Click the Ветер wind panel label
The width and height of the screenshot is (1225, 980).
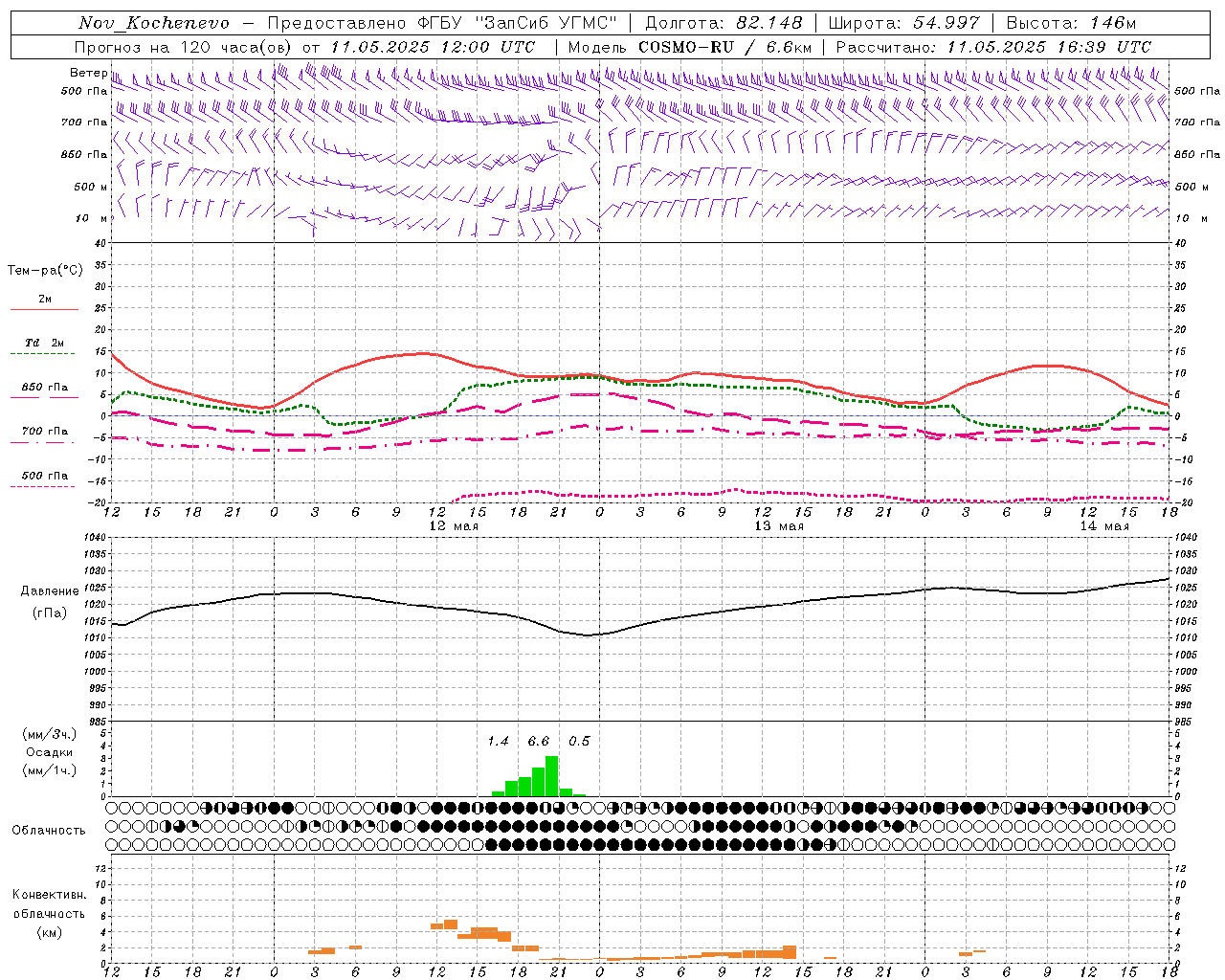click(x=88, y=73)
